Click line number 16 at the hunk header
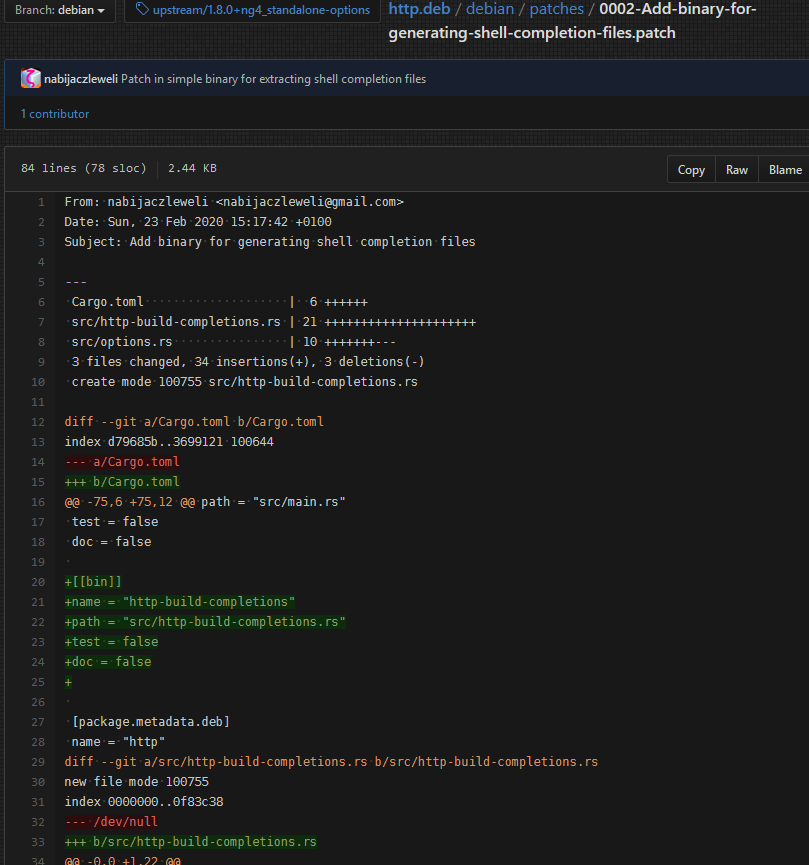The height and width of the screenshot is (865, 809). point(38,502)
